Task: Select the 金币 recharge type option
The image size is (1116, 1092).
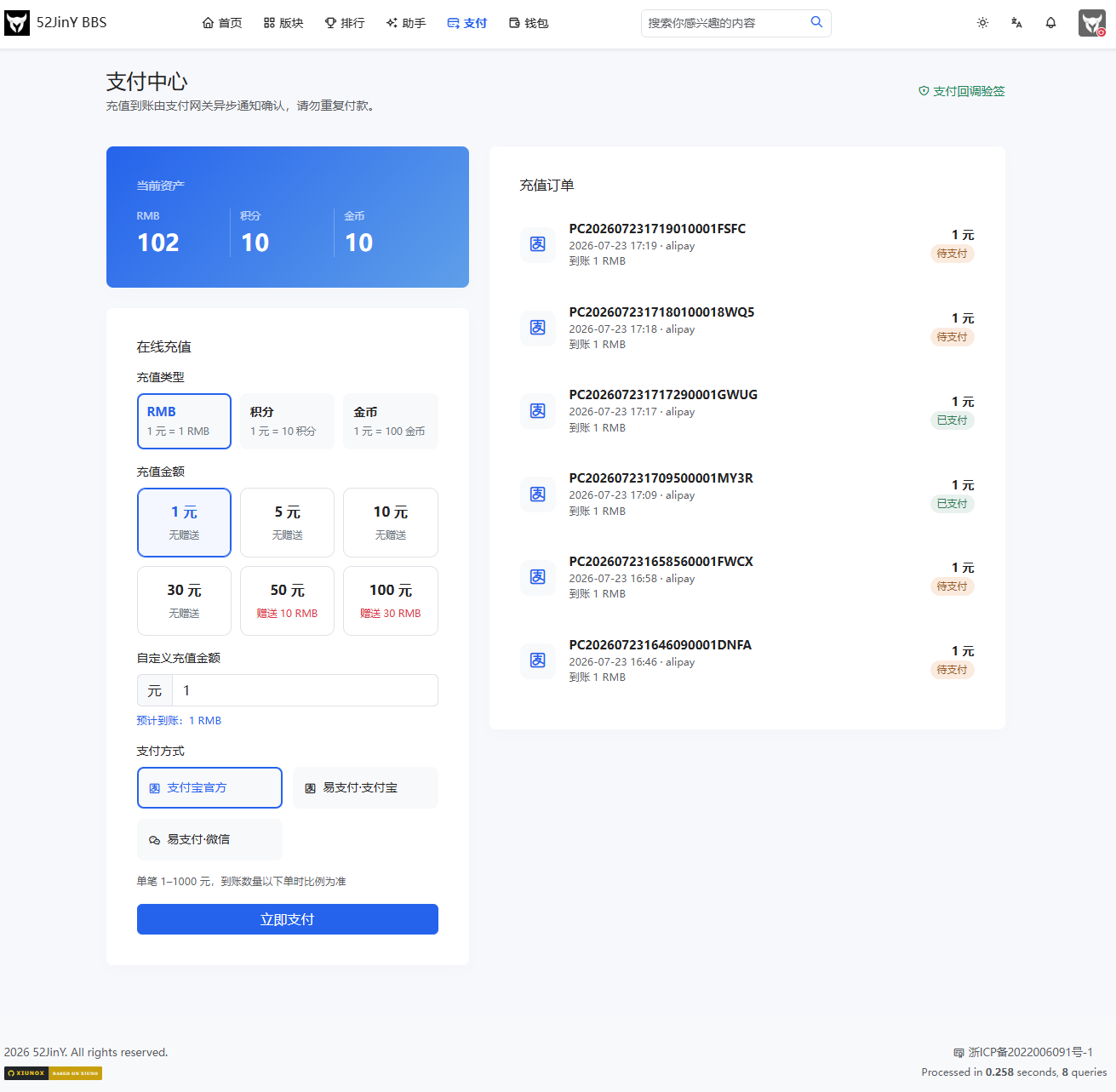Action: tap(390, 420)
